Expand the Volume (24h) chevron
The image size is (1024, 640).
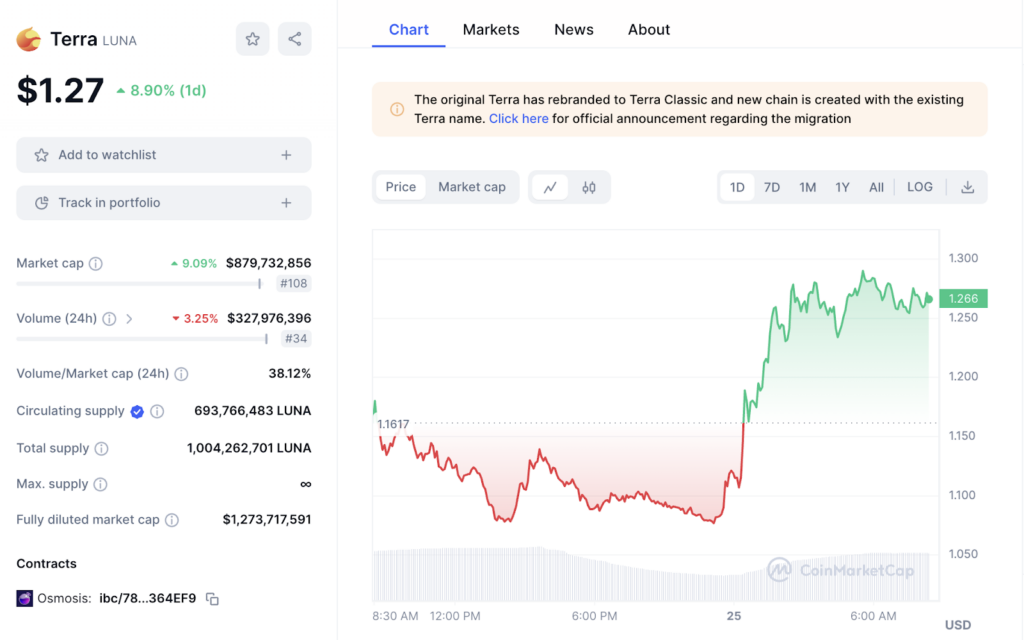(130, 319)
